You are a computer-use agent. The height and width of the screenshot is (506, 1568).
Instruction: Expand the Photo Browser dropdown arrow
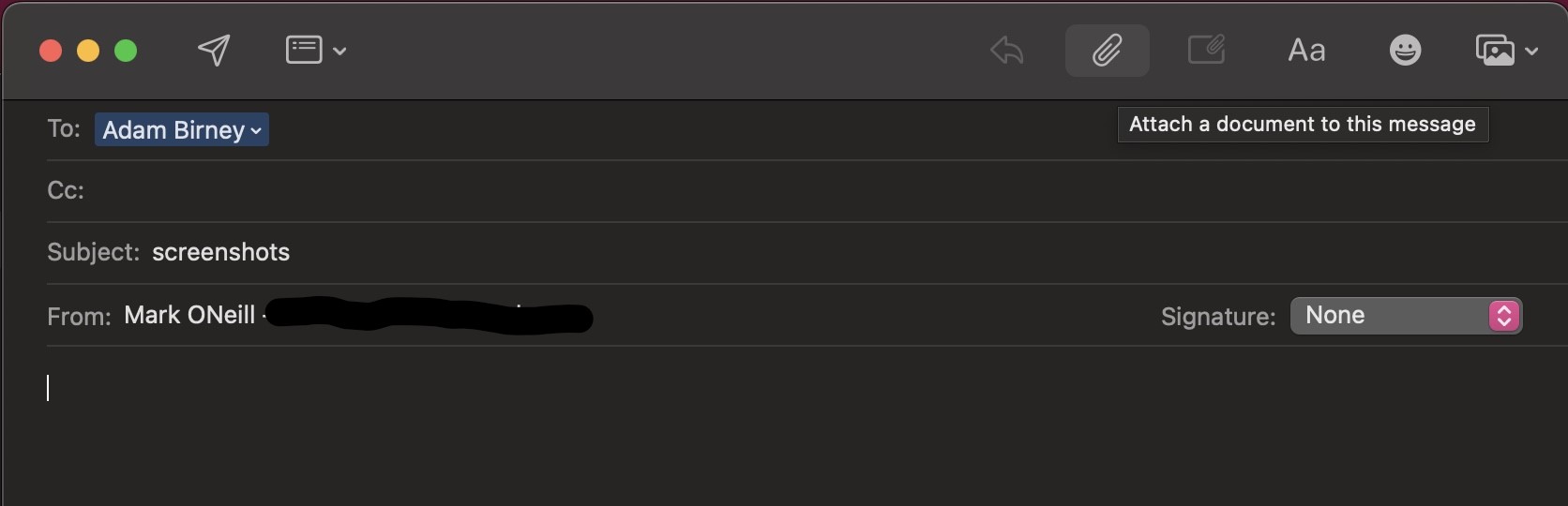click(x=1531, y=51)
